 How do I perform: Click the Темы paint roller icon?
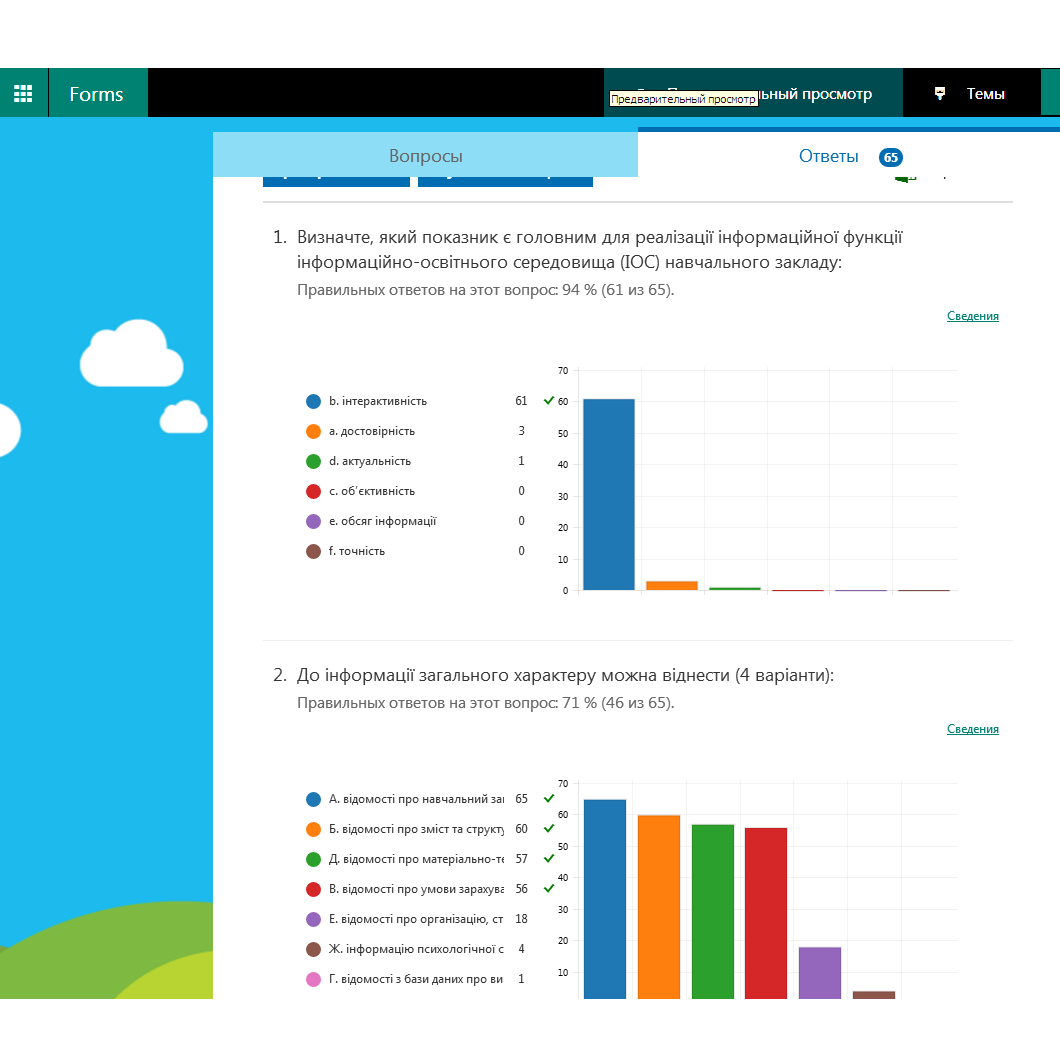[940, 93]
